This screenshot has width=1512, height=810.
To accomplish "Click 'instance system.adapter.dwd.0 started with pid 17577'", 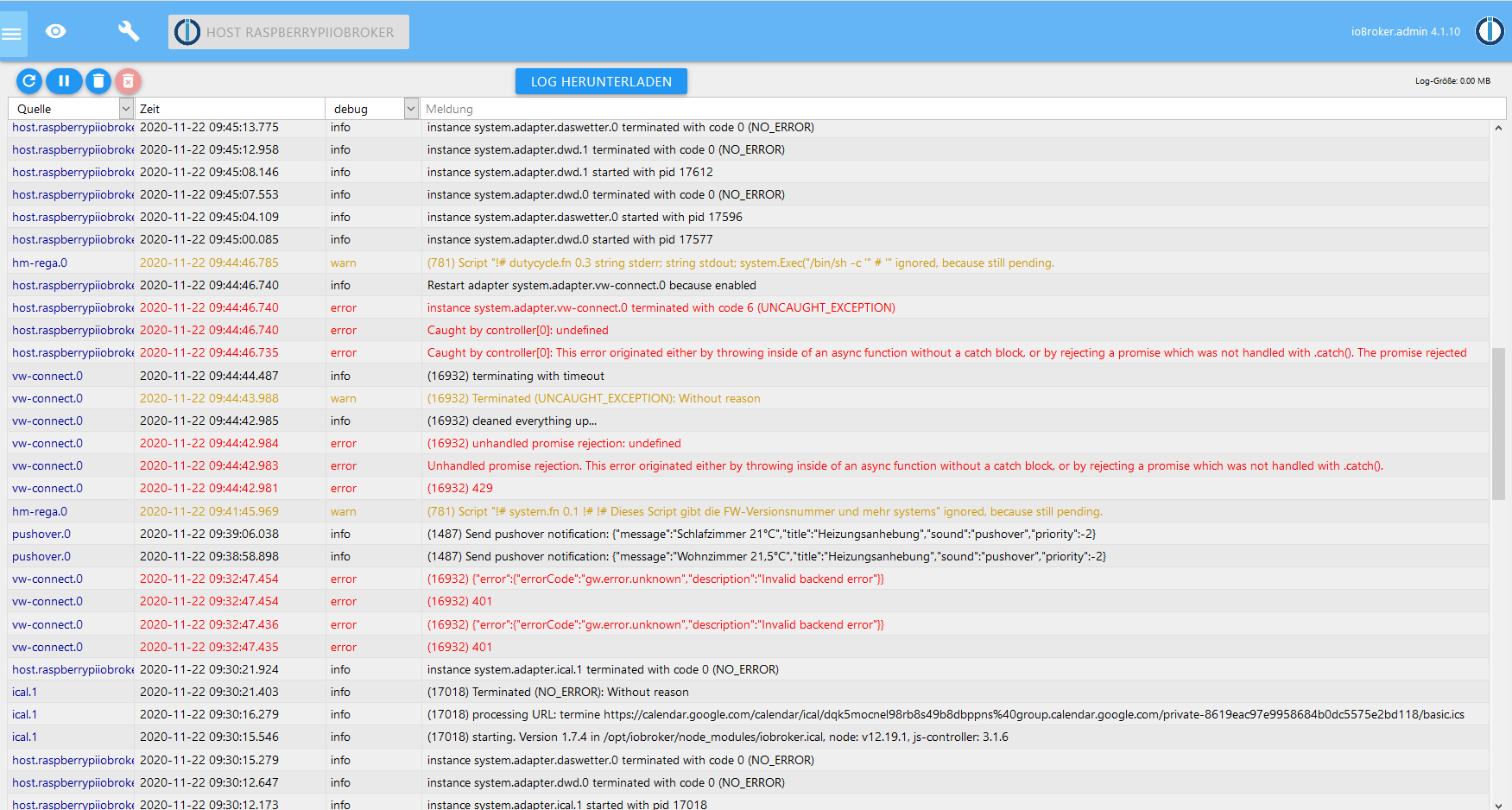I will [x=570, y=239].
